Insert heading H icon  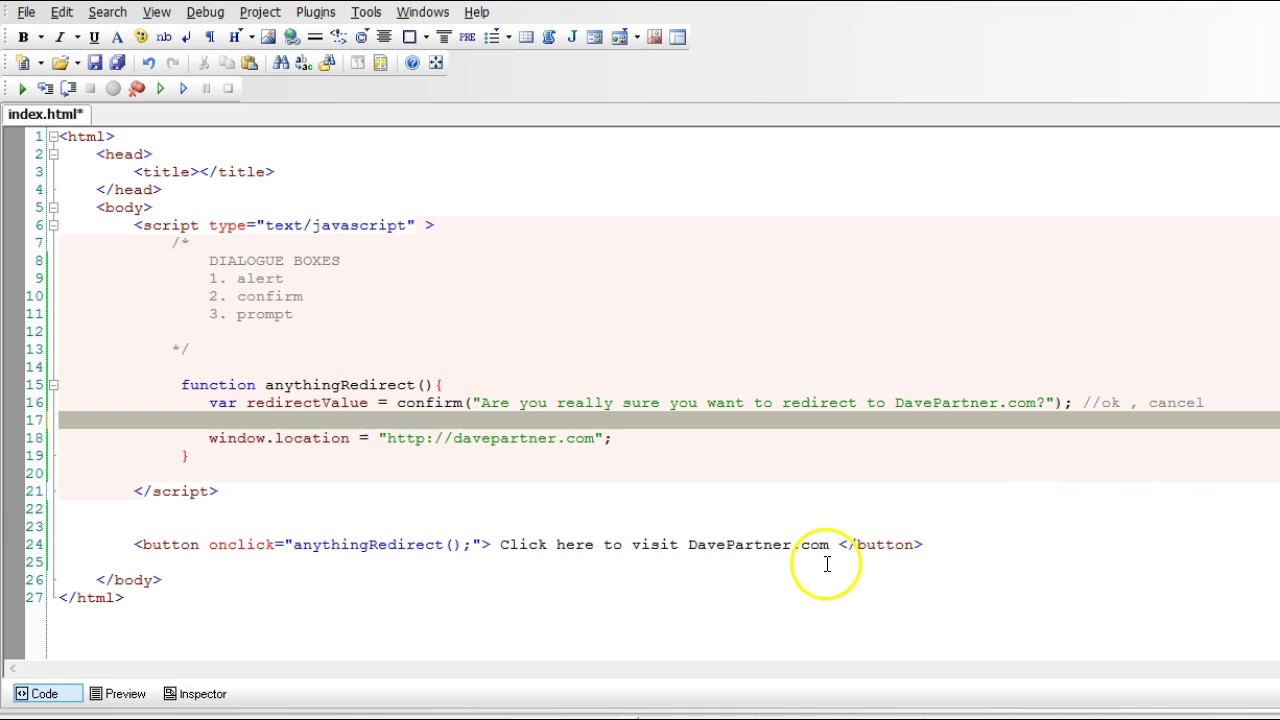pos(235,37)
